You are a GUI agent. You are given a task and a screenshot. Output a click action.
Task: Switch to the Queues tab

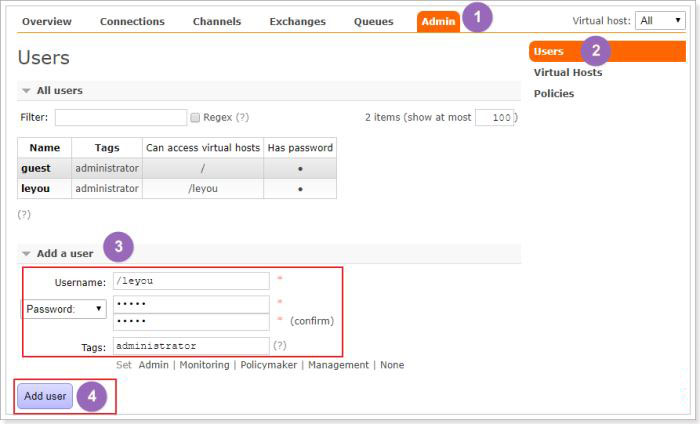pyautogui.click(x=373, y=21)
